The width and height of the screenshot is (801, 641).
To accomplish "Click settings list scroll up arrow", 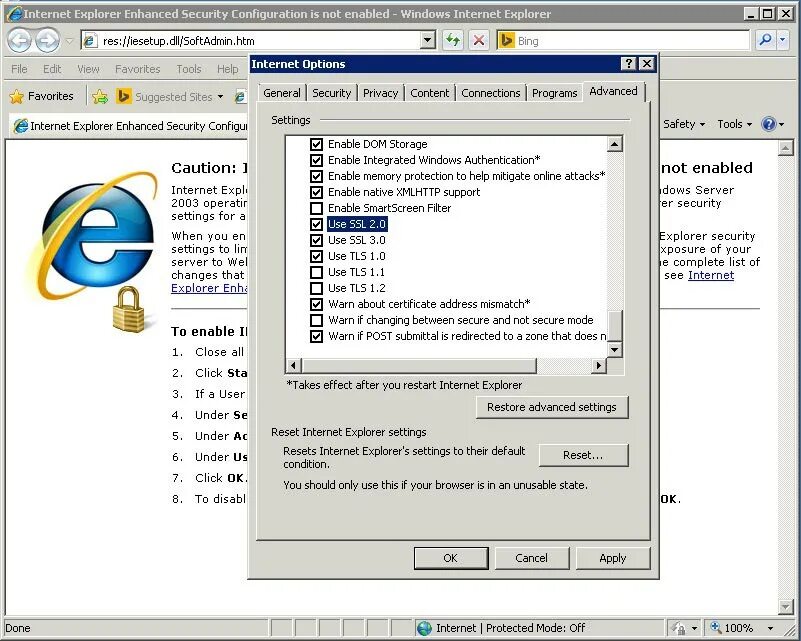I will 614,144.
